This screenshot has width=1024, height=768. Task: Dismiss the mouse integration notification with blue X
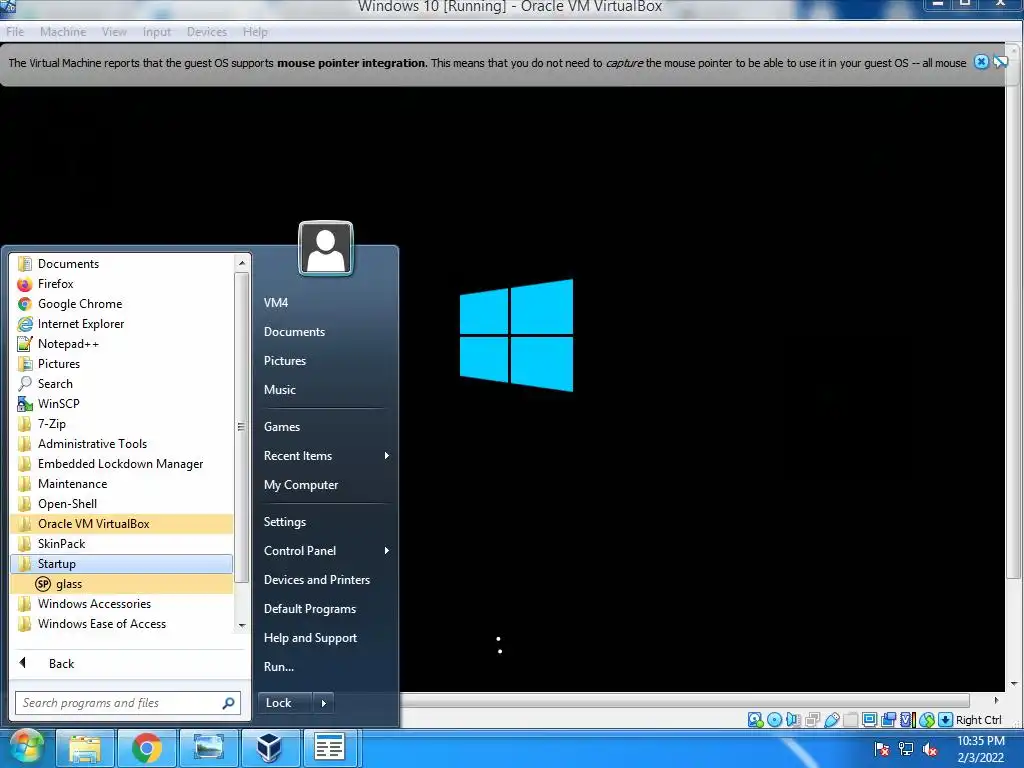981,62
